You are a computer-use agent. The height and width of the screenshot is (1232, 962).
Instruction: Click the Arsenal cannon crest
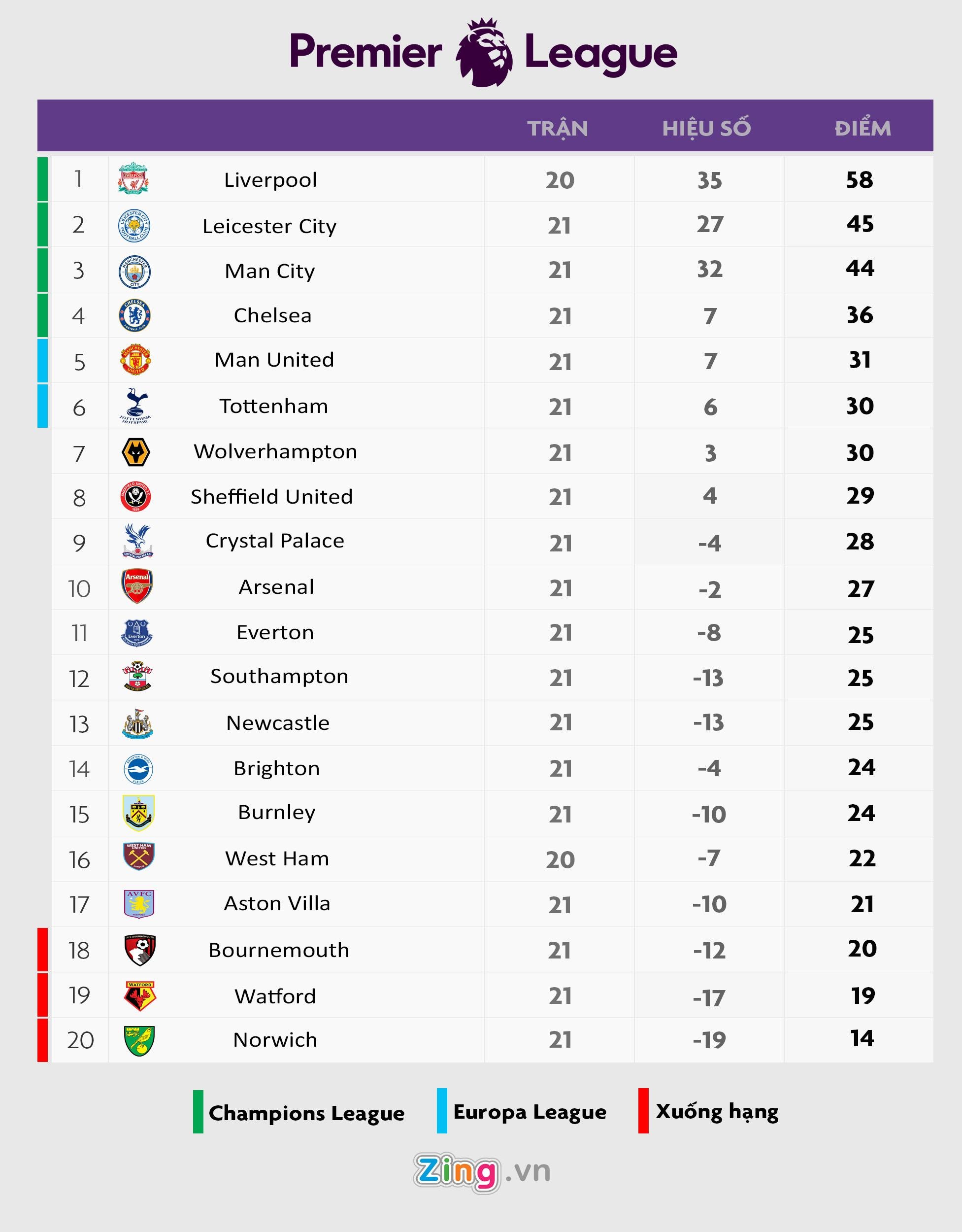137,586
